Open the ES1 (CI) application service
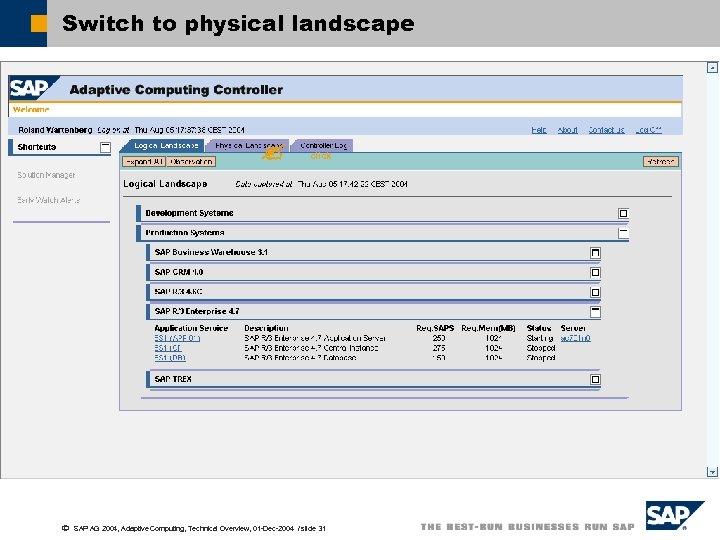The height and width of the screenshot is (540, 720). [x=168, y=348]
